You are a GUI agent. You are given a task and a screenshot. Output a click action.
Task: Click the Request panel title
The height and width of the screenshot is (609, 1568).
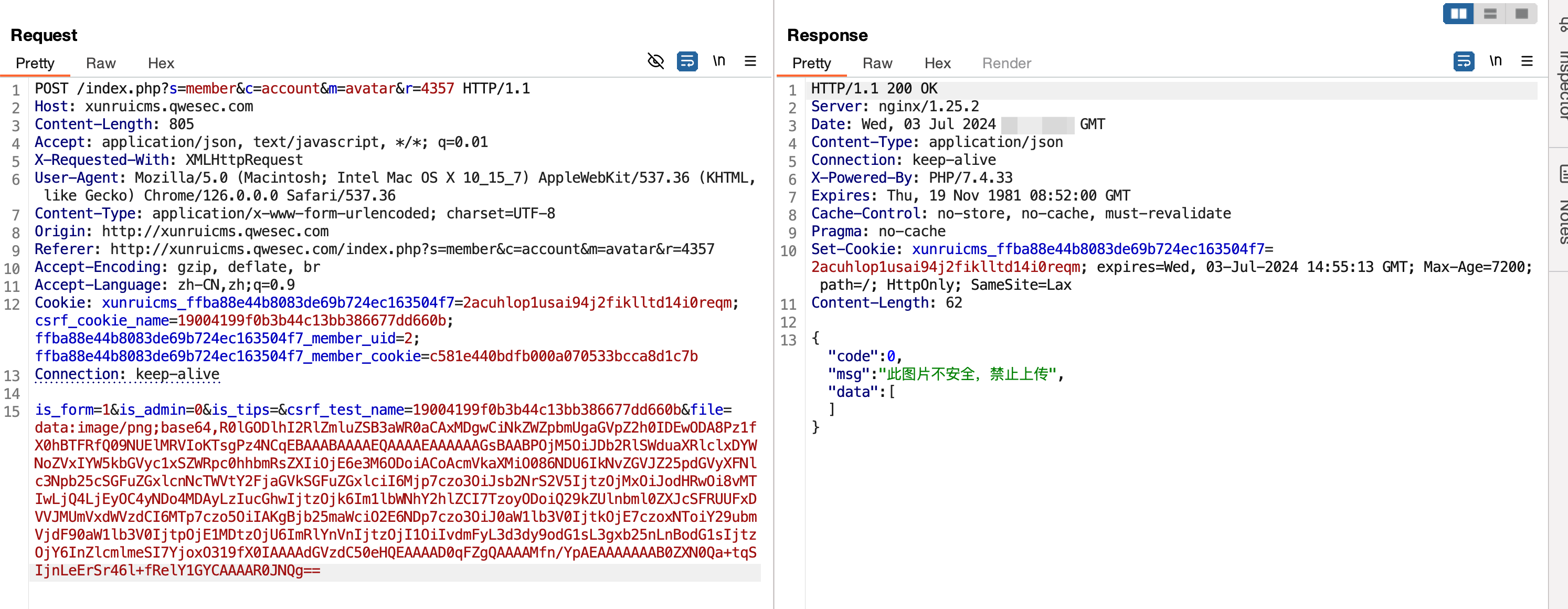[x=44, y=35]
